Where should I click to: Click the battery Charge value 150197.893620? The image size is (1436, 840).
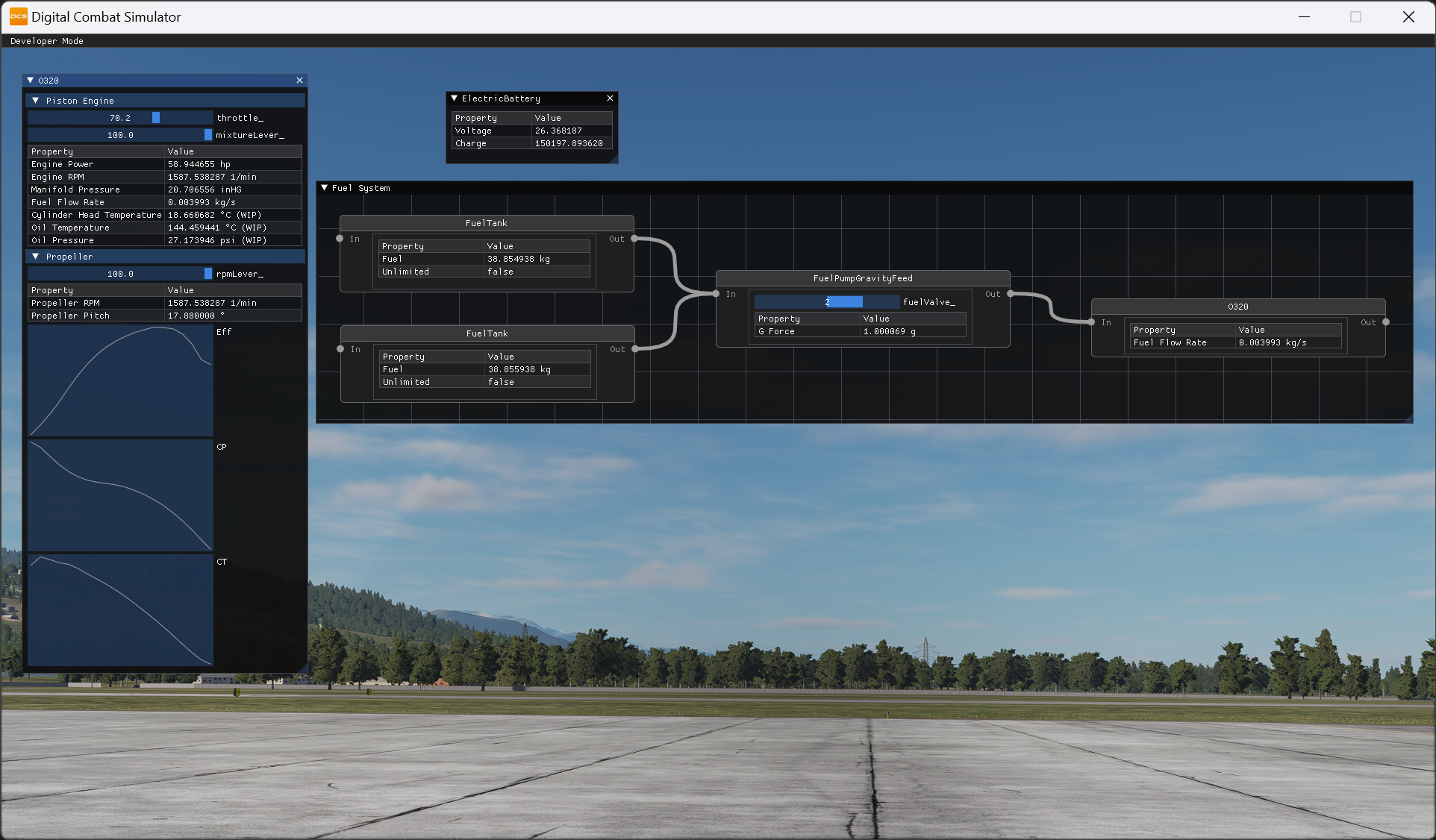point(569,143)
